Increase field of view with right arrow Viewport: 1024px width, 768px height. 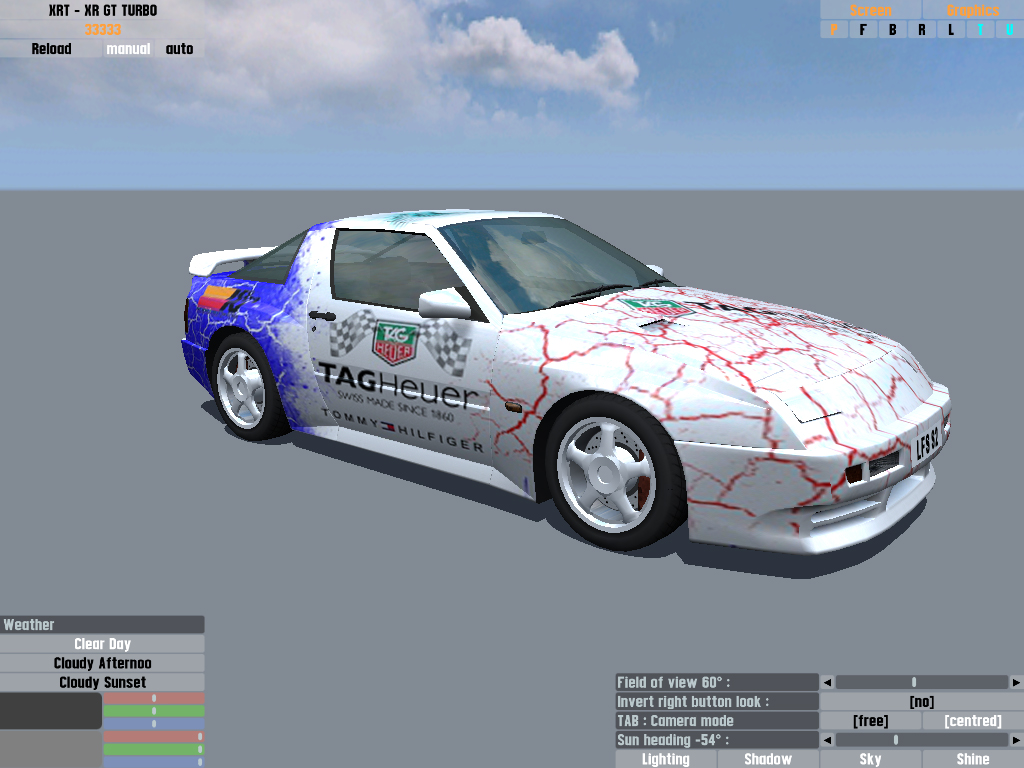coord(1016,682)
